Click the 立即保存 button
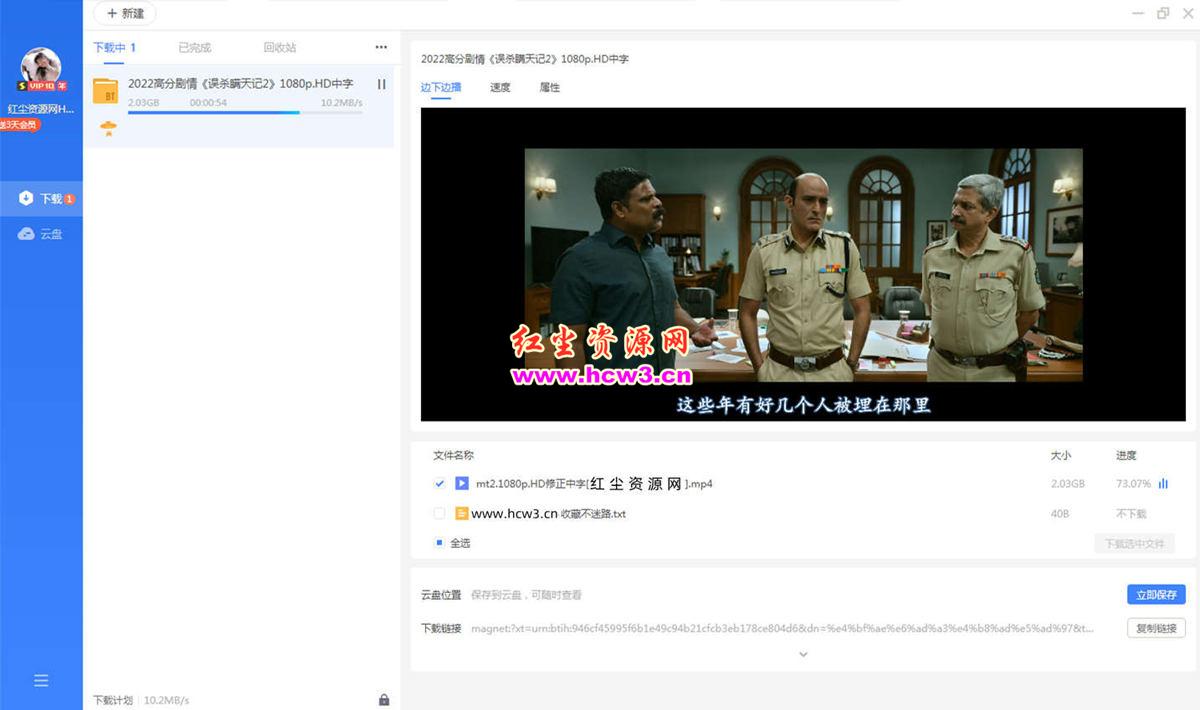 coord(1156,595)
